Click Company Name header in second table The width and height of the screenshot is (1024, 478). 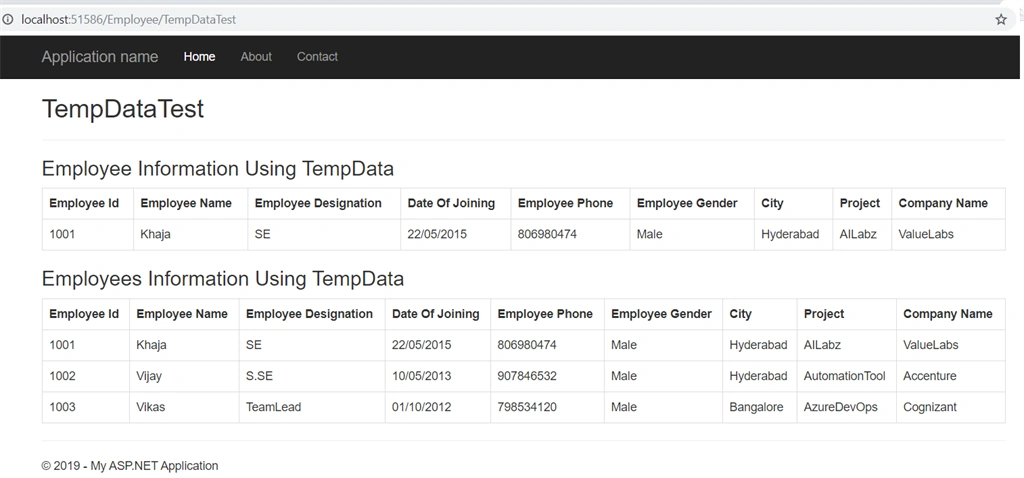[948, 314]
